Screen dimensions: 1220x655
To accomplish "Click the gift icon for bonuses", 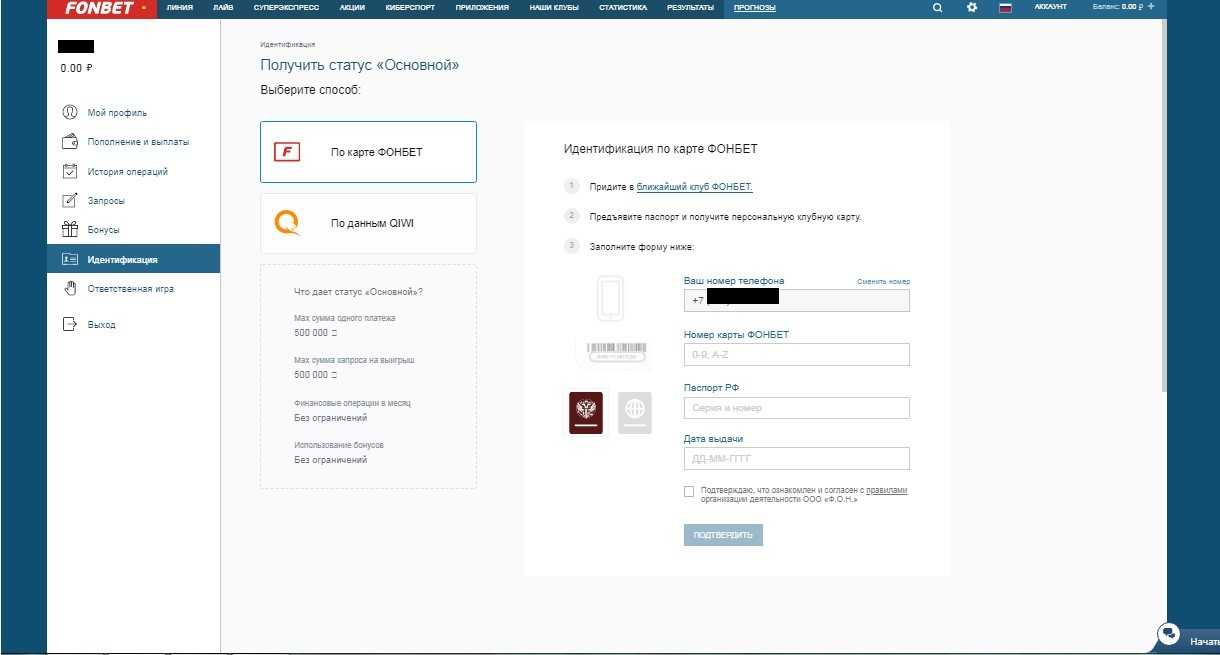I will coord(70,229).
